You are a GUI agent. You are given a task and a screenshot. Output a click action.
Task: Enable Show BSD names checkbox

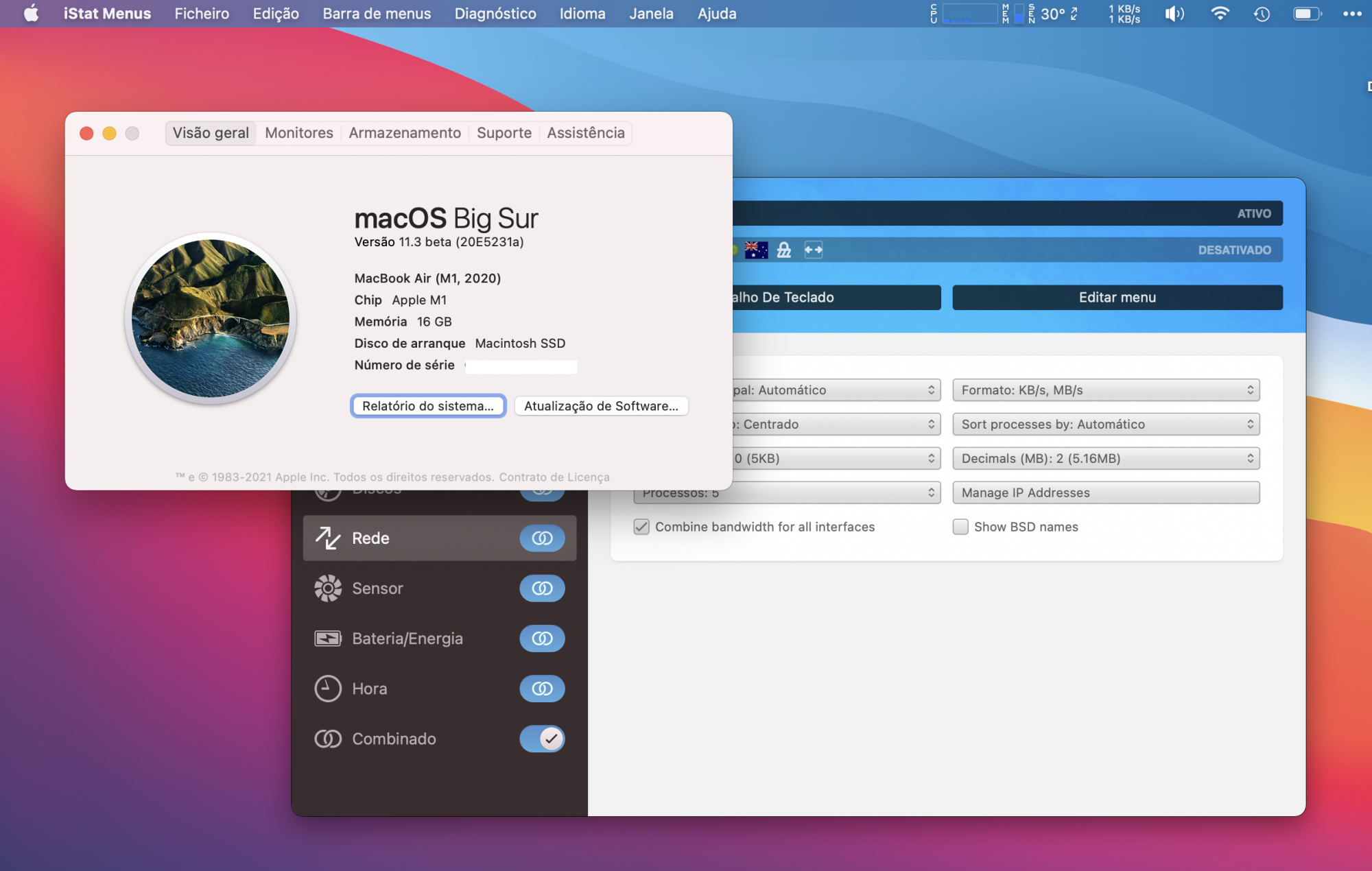(960, 527)
